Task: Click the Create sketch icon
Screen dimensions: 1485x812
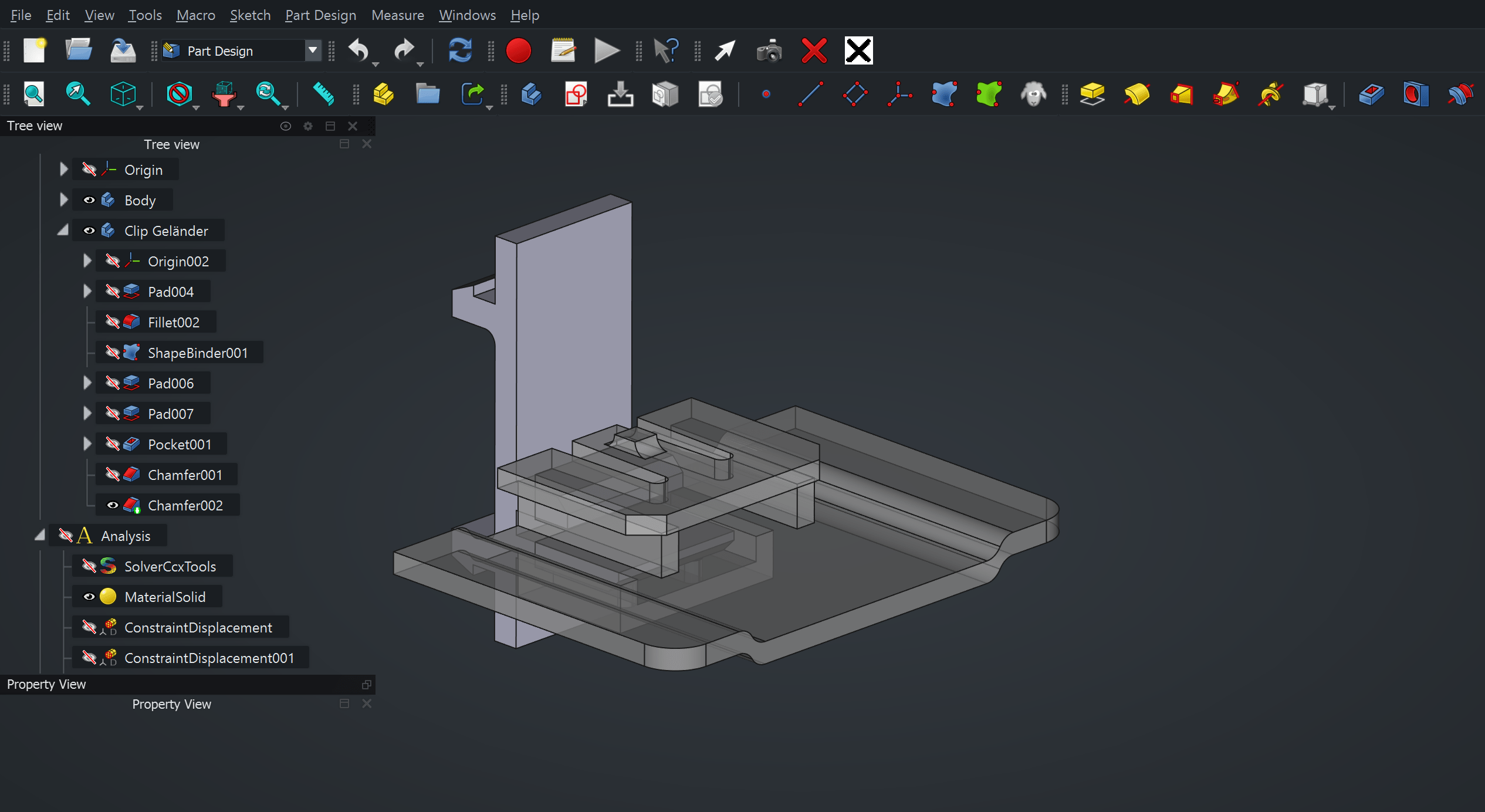Action: coord(576,94)
